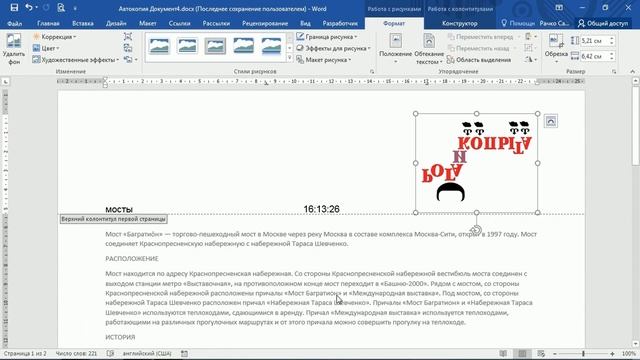Expand the picture styles gallery
This screenshot has width=640, height=360.
[290, 58]
